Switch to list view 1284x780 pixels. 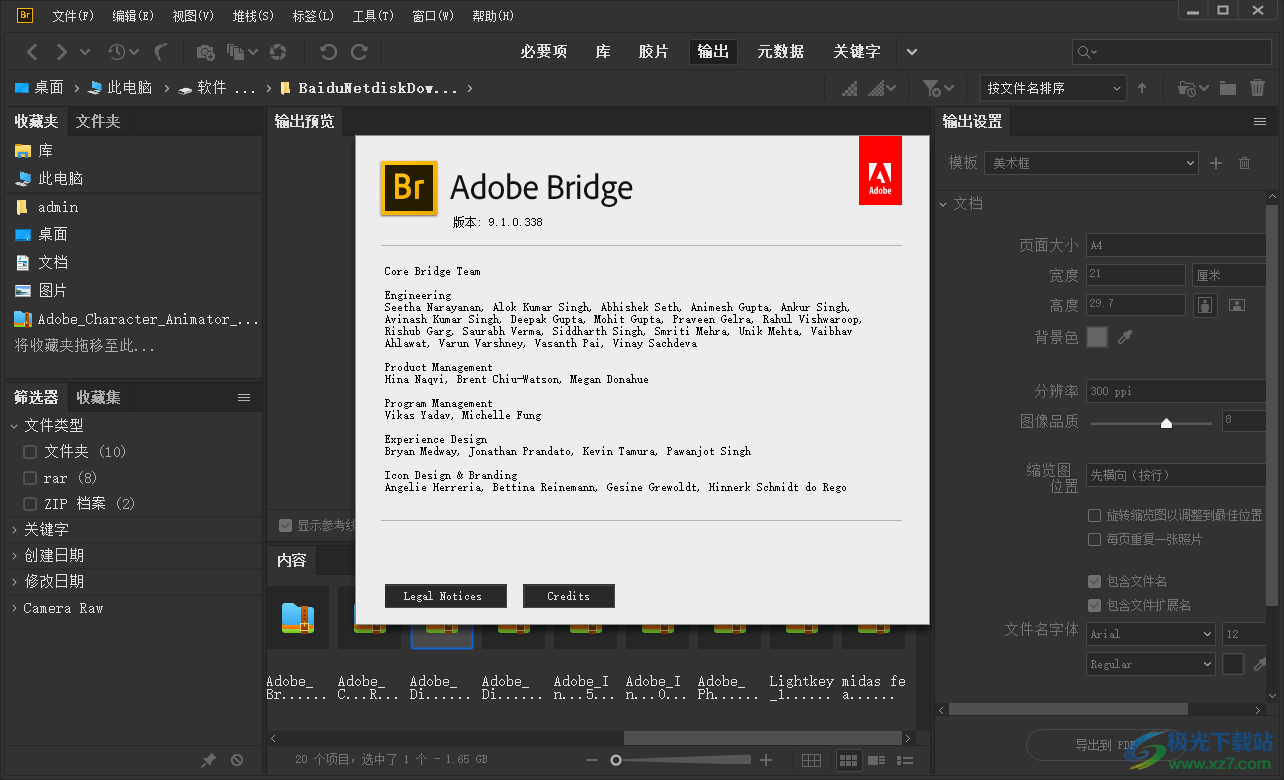click(x=905, y=760)
